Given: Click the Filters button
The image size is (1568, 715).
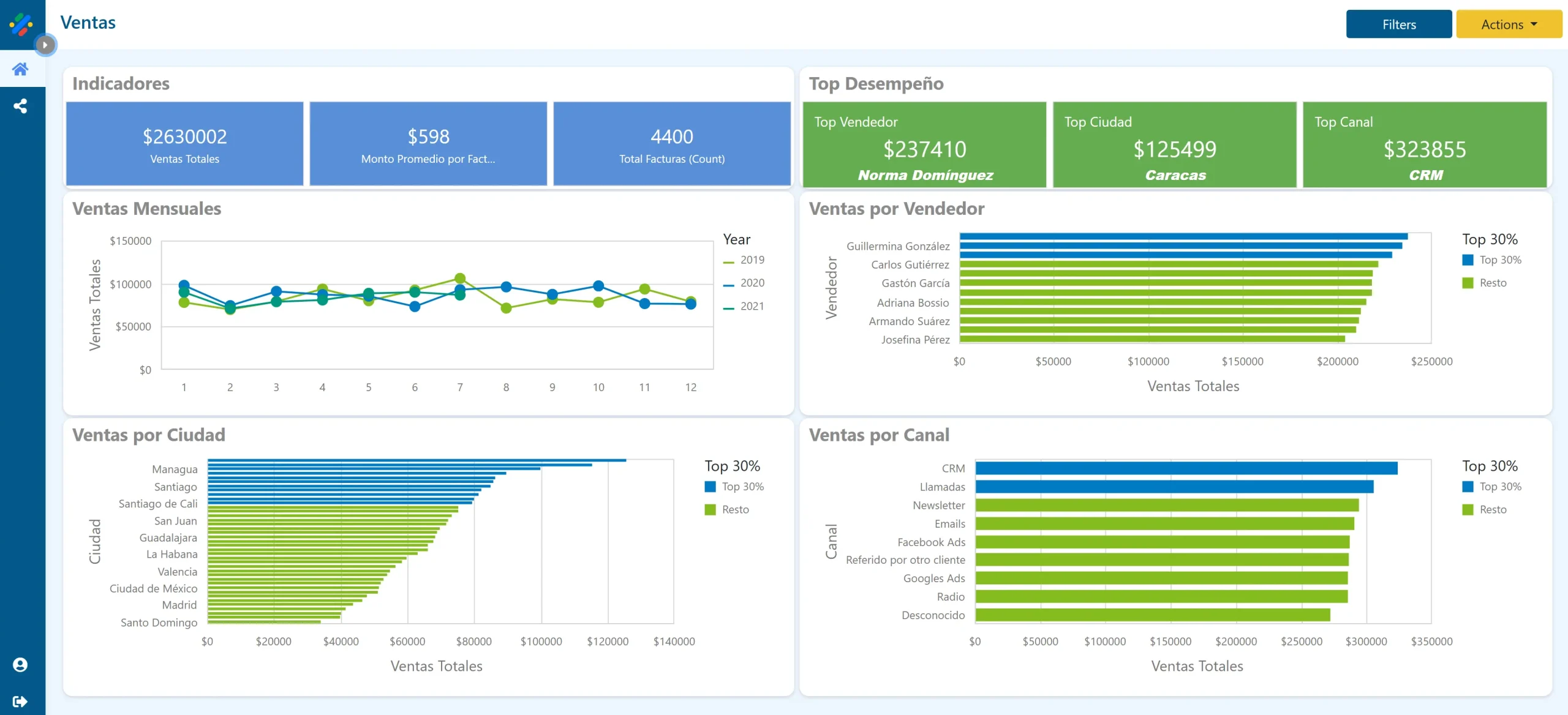Looking at the screenshot, I should pyautogui.click(x=1398, y=24).
